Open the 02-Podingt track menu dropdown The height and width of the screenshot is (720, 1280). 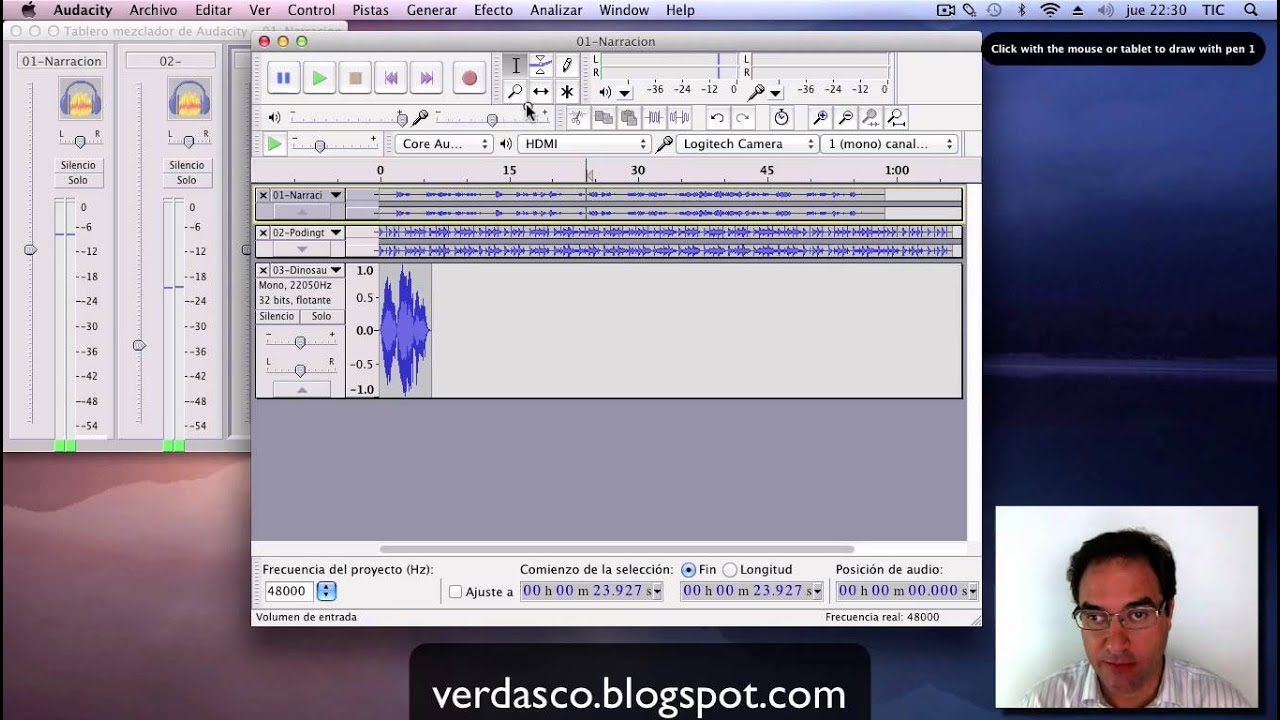click(336, 232)
